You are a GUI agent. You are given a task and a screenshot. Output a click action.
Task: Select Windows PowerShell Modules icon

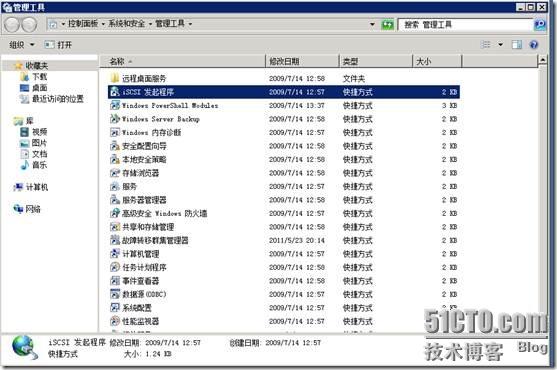coord(114,105)
